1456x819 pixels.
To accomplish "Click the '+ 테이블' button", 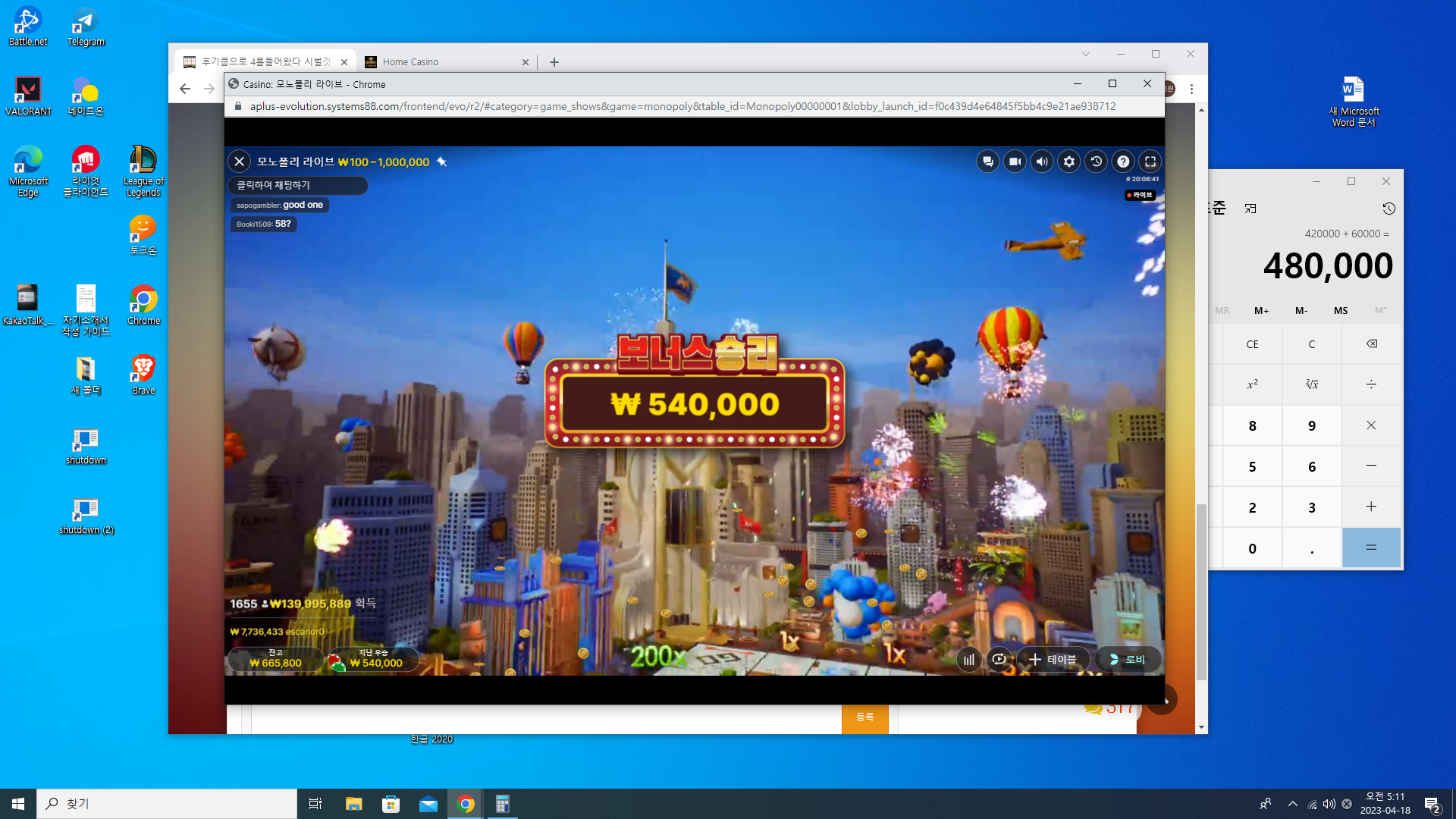I will [x=1053, y=660].
